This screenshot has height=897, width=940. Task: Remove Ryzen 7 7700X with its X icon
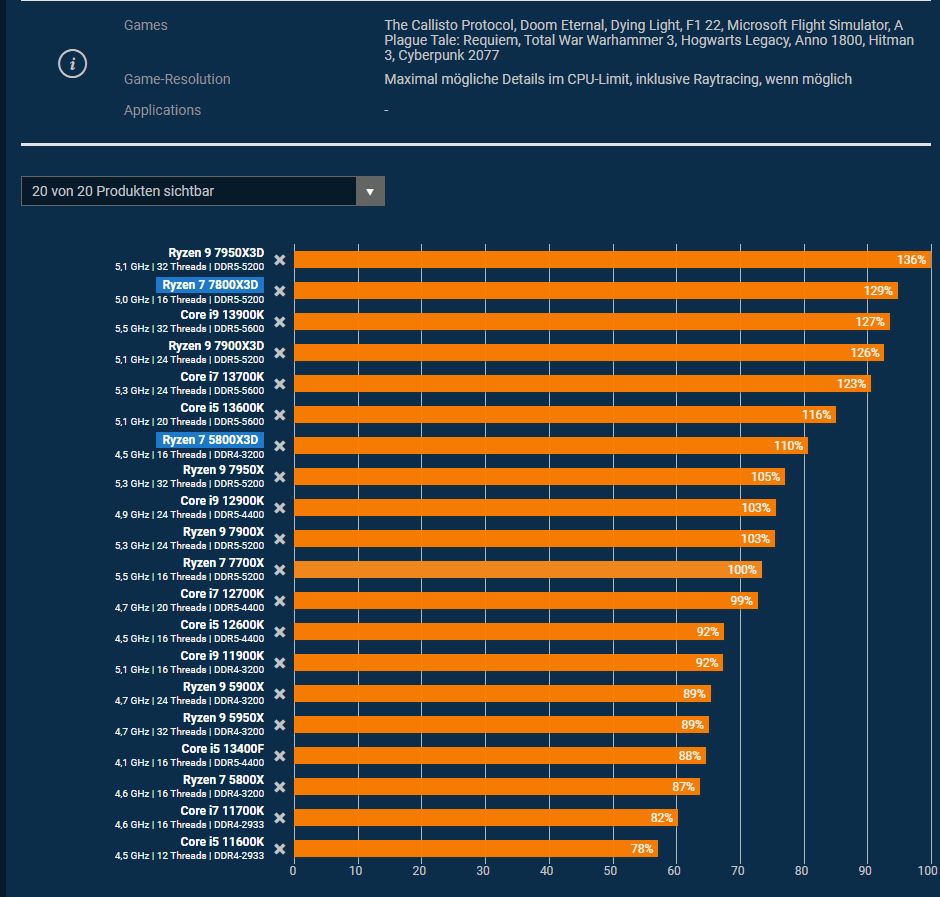[x=279, y=570]
